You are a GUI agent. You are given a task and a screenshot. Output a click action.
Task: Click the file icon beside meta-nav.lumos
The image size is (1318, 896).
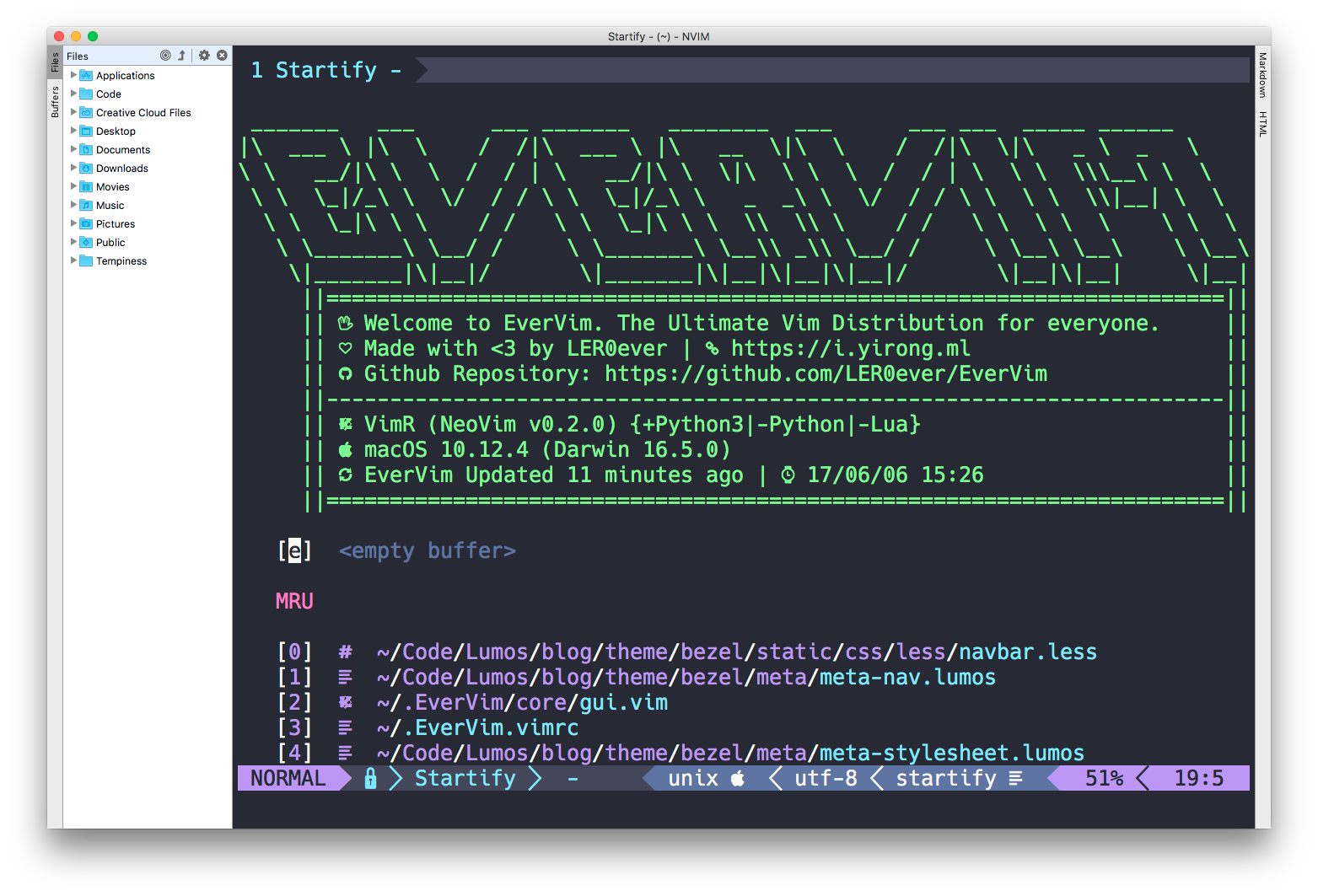pos(345,677)
